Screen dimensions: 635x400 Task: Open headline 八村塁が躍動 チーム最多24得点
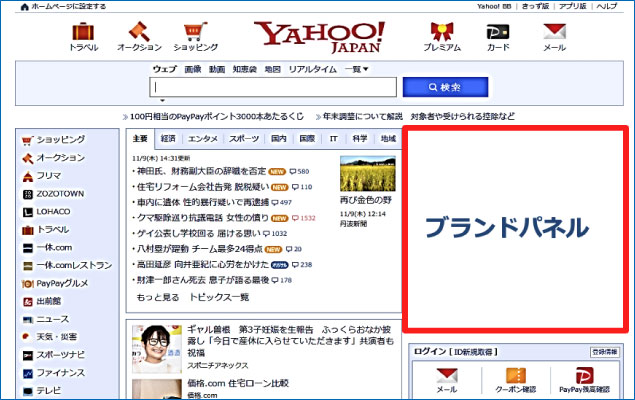[x=200, y=249]
